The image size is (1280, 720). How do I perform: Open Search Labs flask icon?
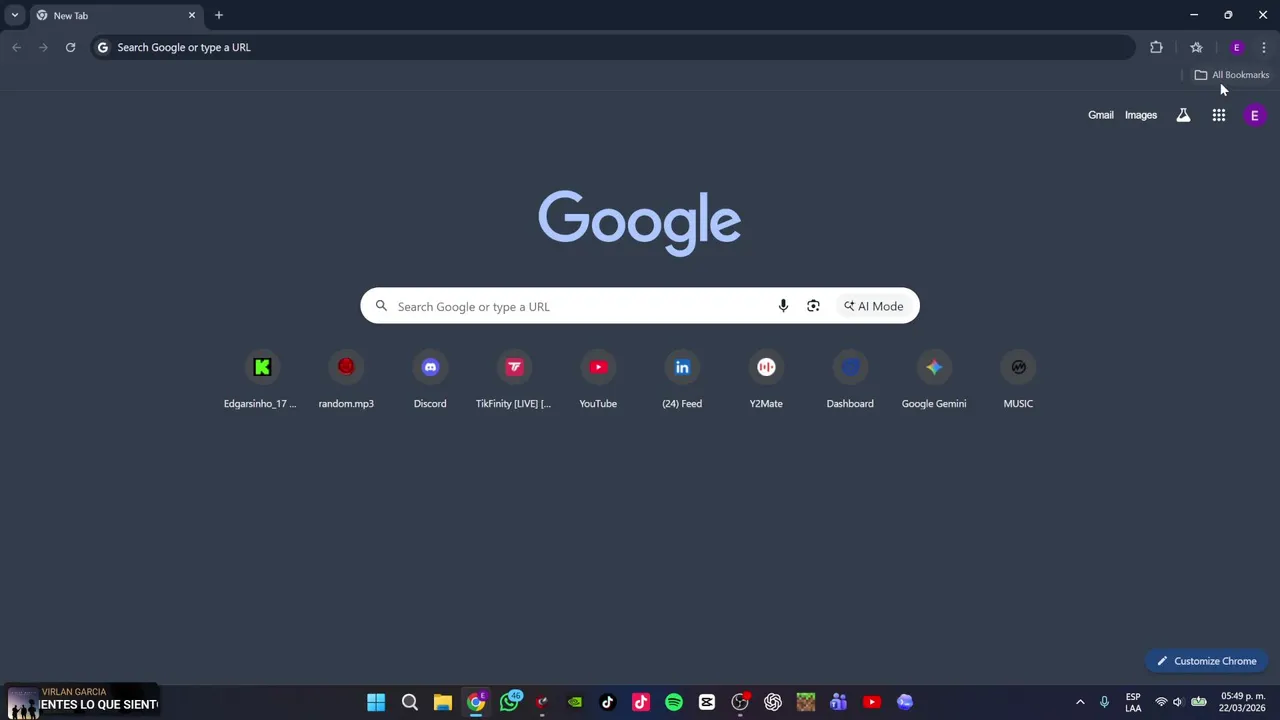[1183, 115]
